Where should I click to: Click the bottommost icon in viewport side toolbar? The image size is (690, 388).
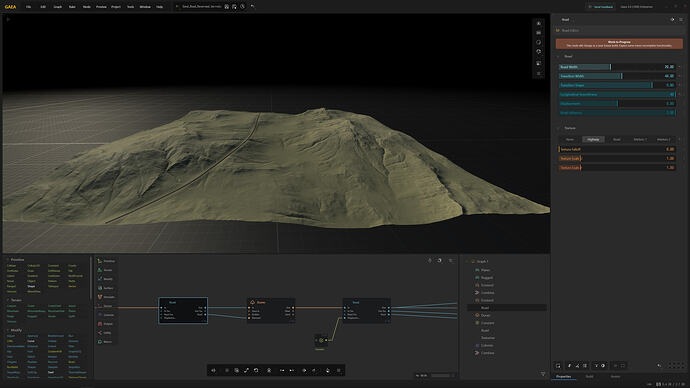[x=539, y=73]
